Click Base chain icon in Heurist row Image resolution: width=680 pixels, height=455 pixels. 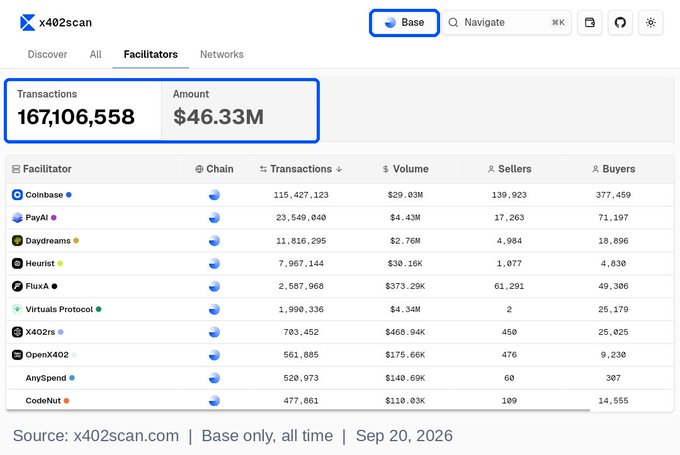214,263
